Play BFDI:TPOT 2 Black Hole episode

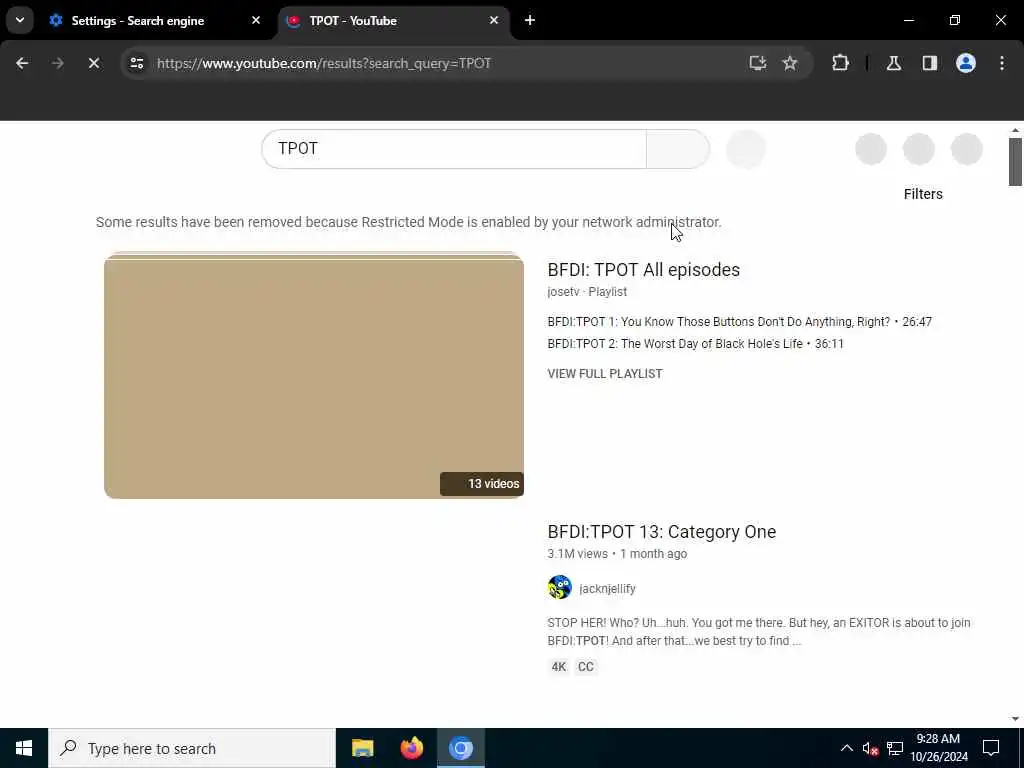point(696,344)
